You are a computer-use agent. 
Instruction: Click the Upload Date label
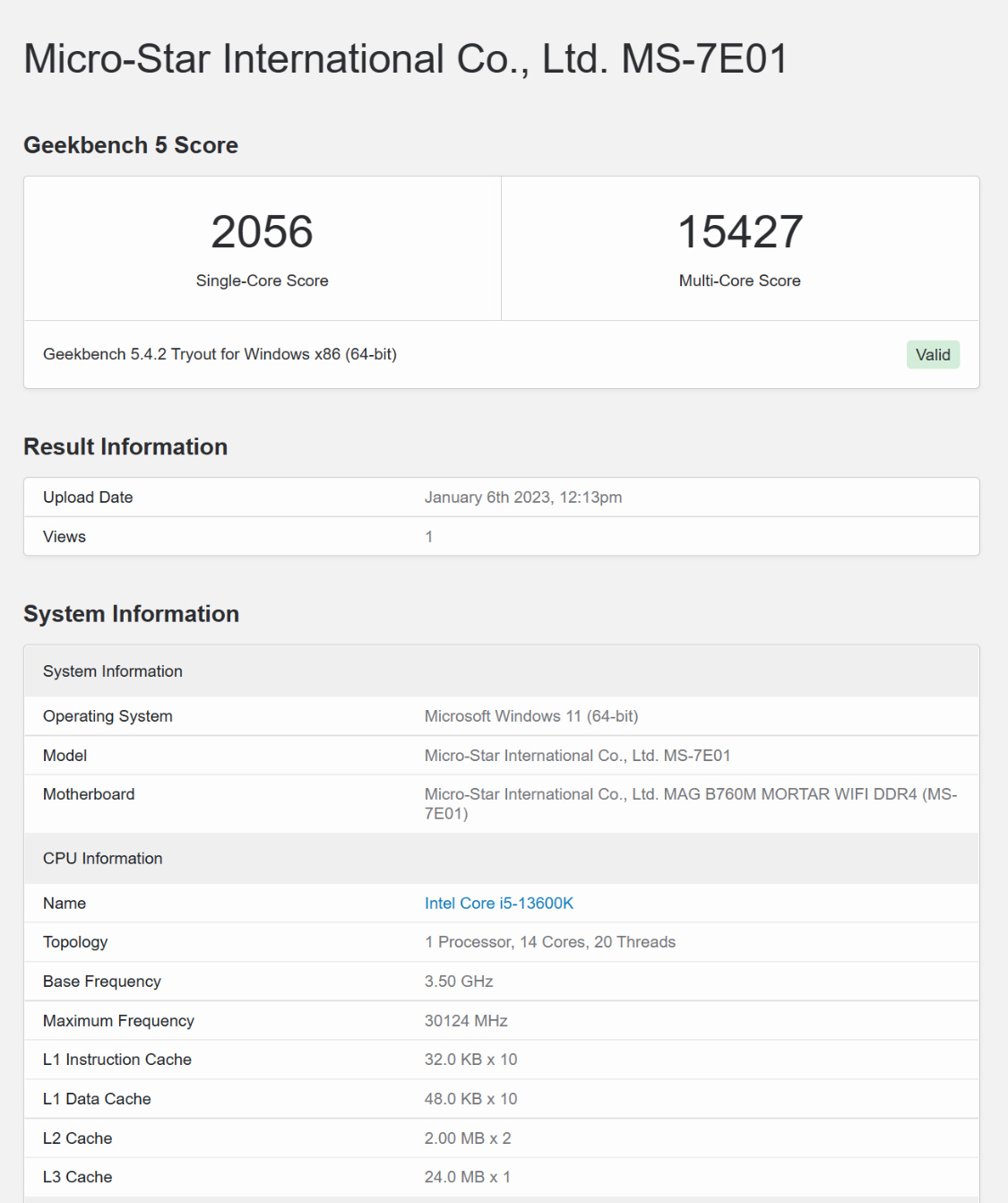[88, 498]
